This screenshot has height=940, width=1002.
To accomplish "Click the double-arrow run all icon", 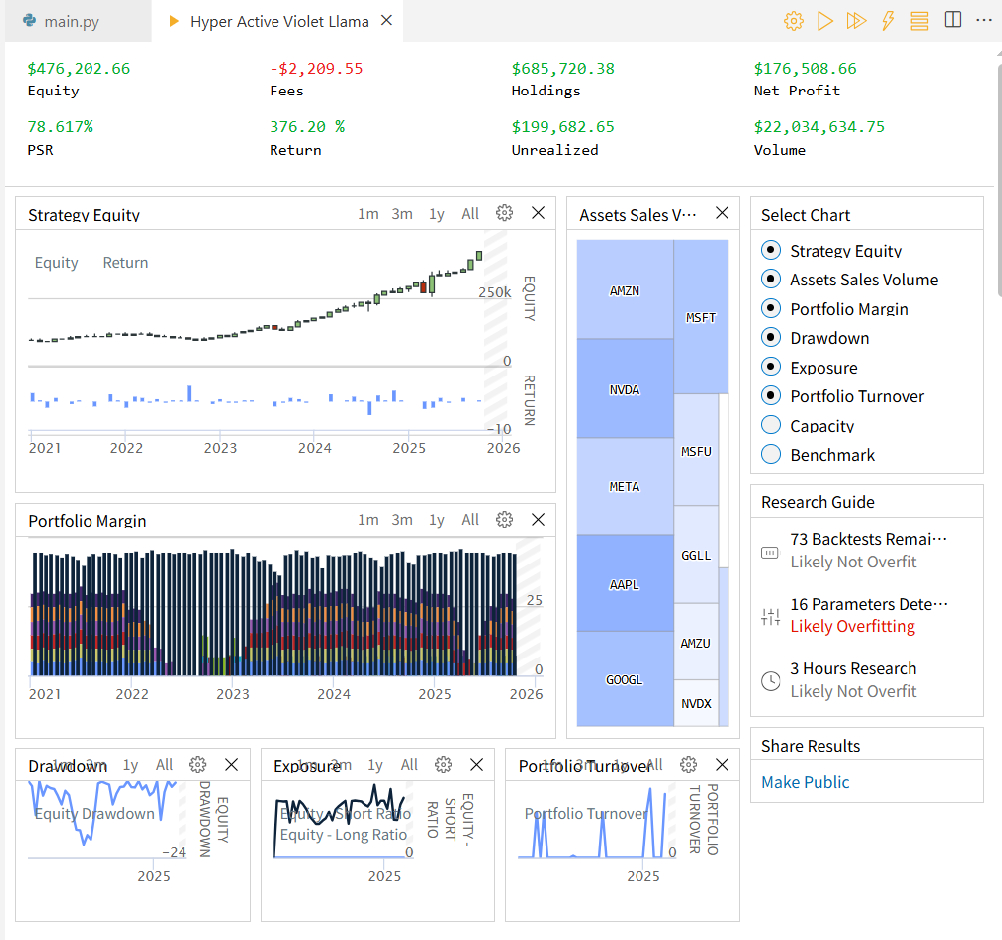I will tap(856, 21).
